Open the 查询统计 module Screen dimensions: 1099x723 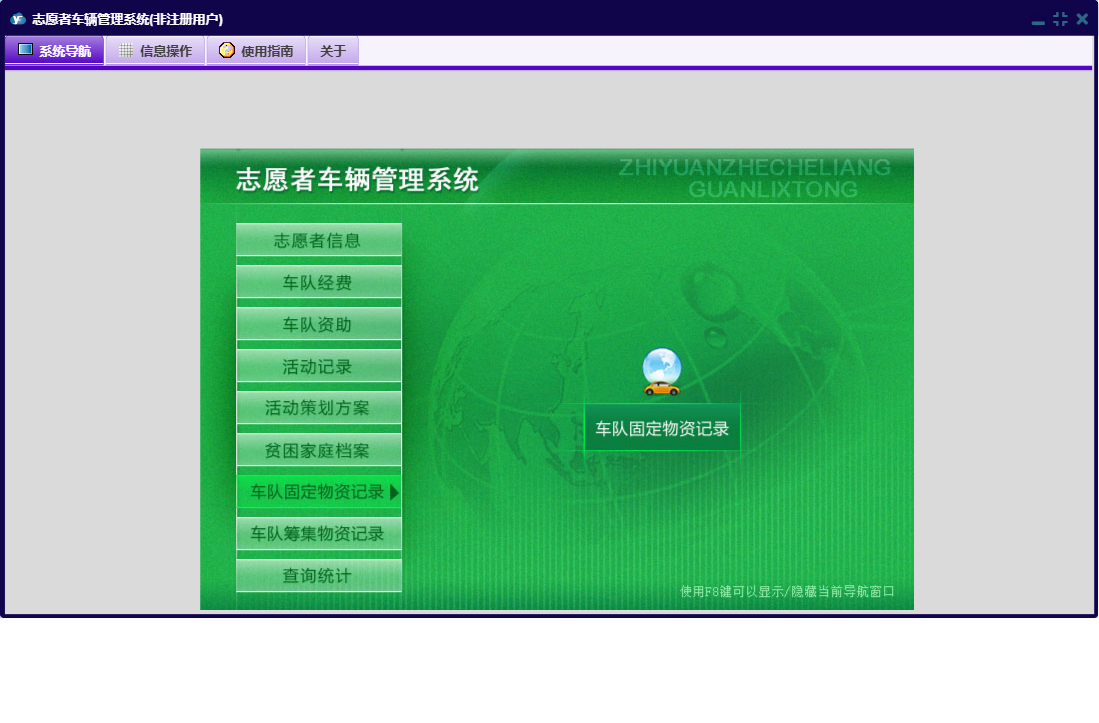(x=319, y=576)
